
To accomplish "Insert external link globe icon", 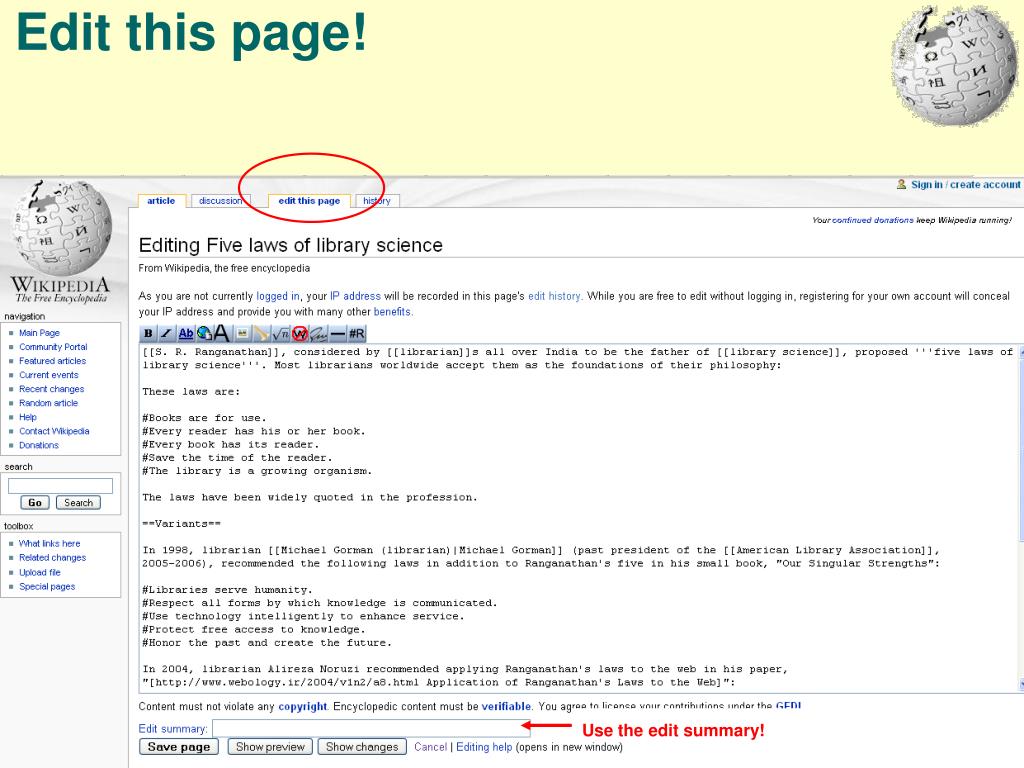I will click(204, 334).
